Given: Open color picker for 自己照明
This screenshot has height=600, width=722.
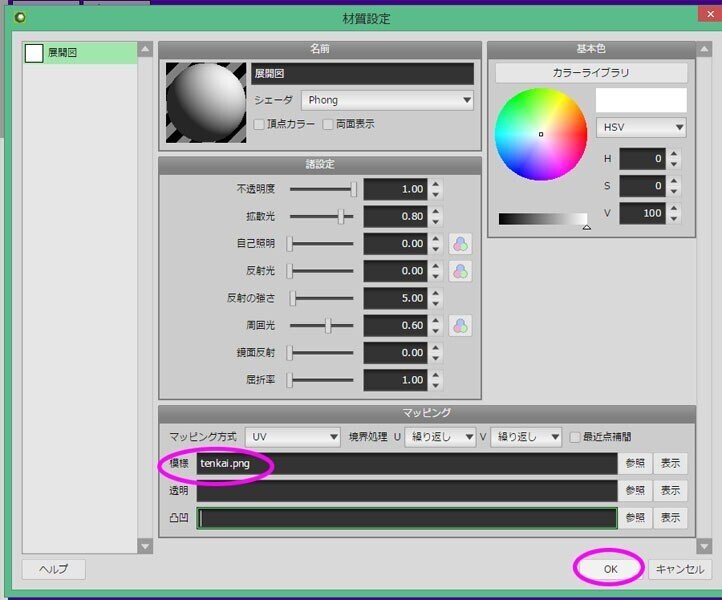Looking at the screenshot, I should click(460, 244).
